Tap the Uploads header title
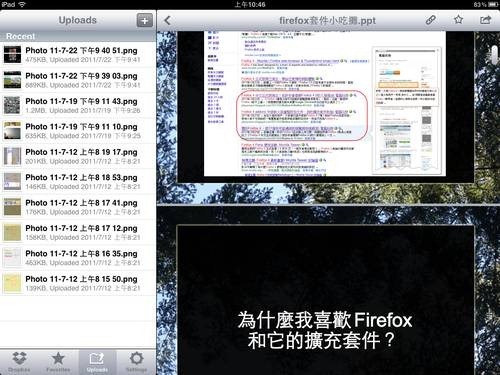This screenshot has height=375, width=500. tap(78, 20)
